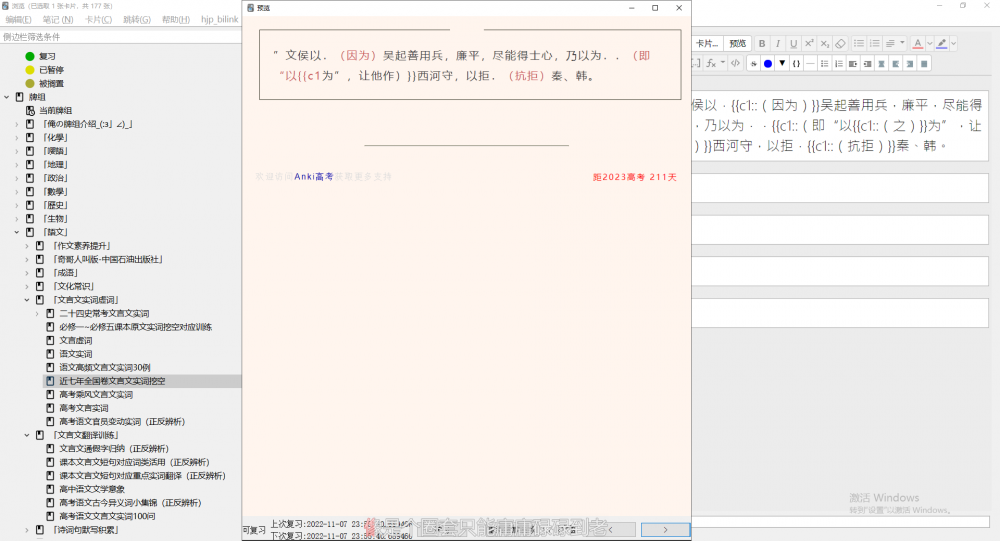Open the HTML code editor icon

(735, 63)
